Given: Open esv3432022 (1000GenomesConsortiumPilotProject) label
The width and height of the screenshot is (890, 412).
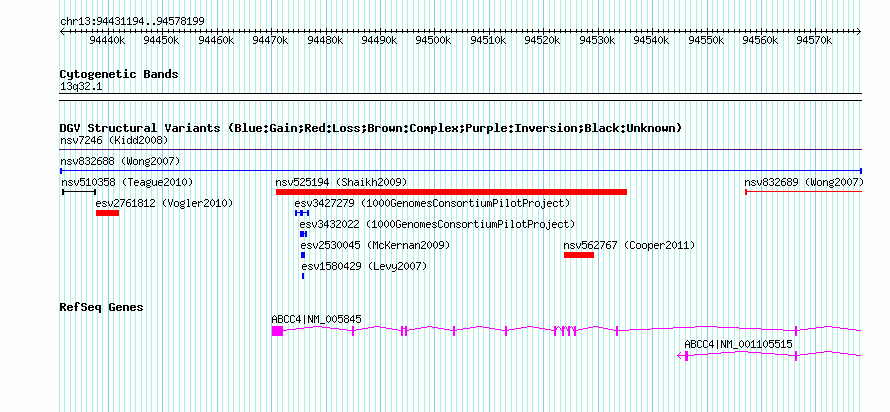Looking at the screenshot, I should coord(437,224).
